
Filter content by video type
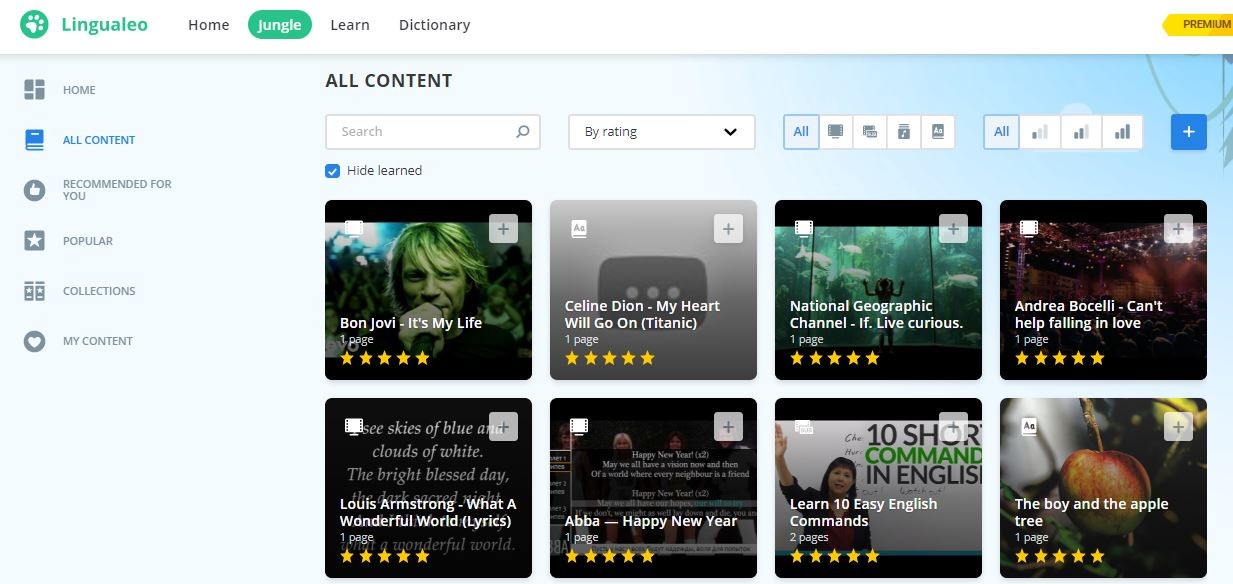[836, 131]
